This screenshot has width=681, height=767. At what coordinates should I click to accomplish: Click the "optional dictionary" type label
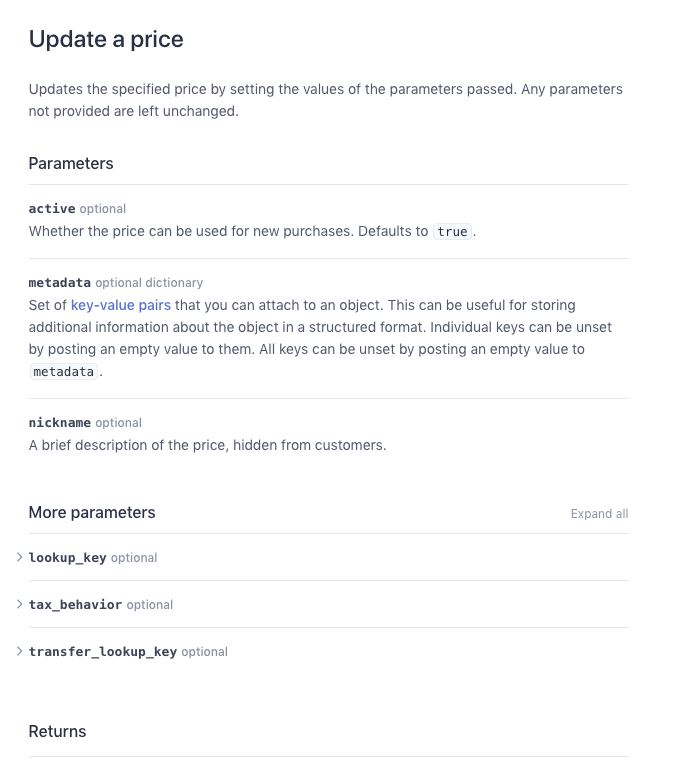pos(149,283)
